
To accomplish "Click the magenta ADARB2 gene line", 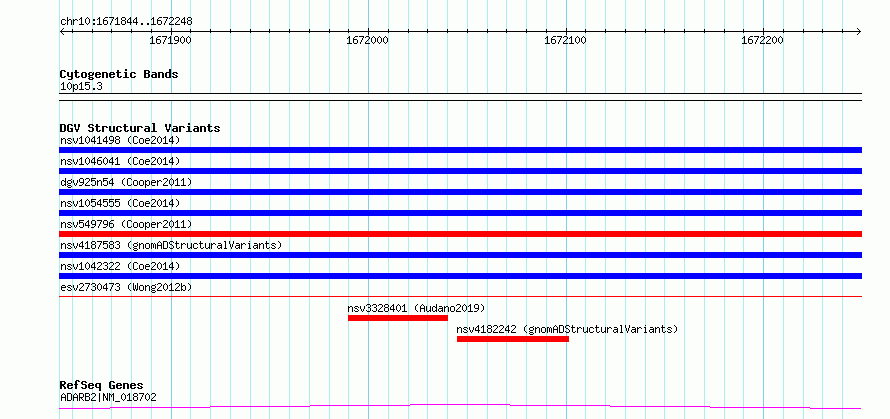I will pos(460,407).
